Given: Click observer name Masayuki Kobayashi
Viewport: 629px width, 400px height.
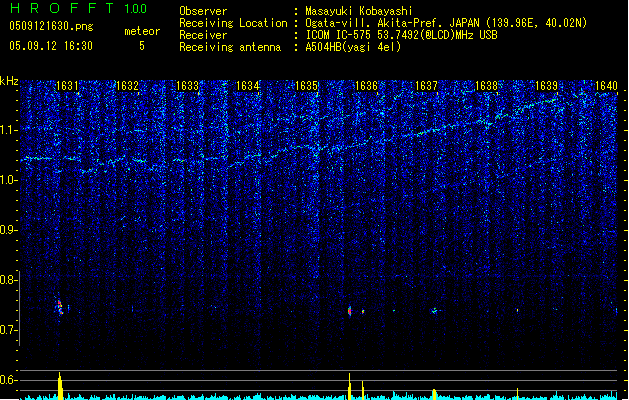Looking at the screenshot, I should coord(359,11).
